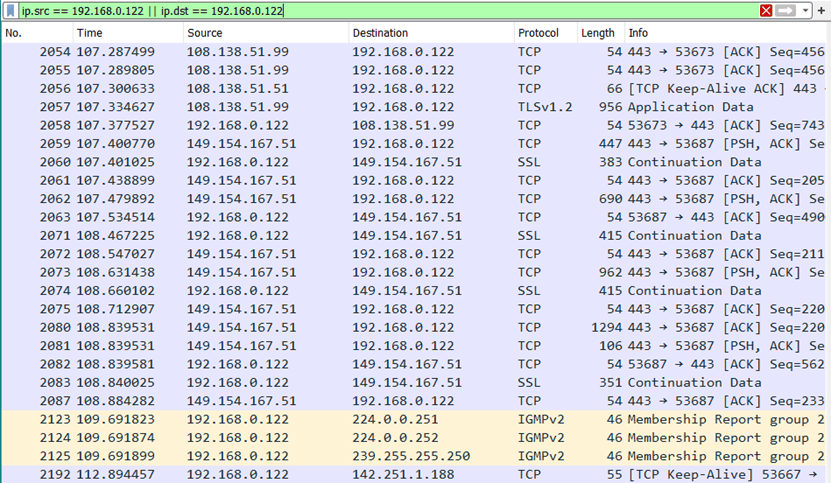Select packet 2059 with length 447
Viewport: 831px width, 483px height.
tap(416, 144)
